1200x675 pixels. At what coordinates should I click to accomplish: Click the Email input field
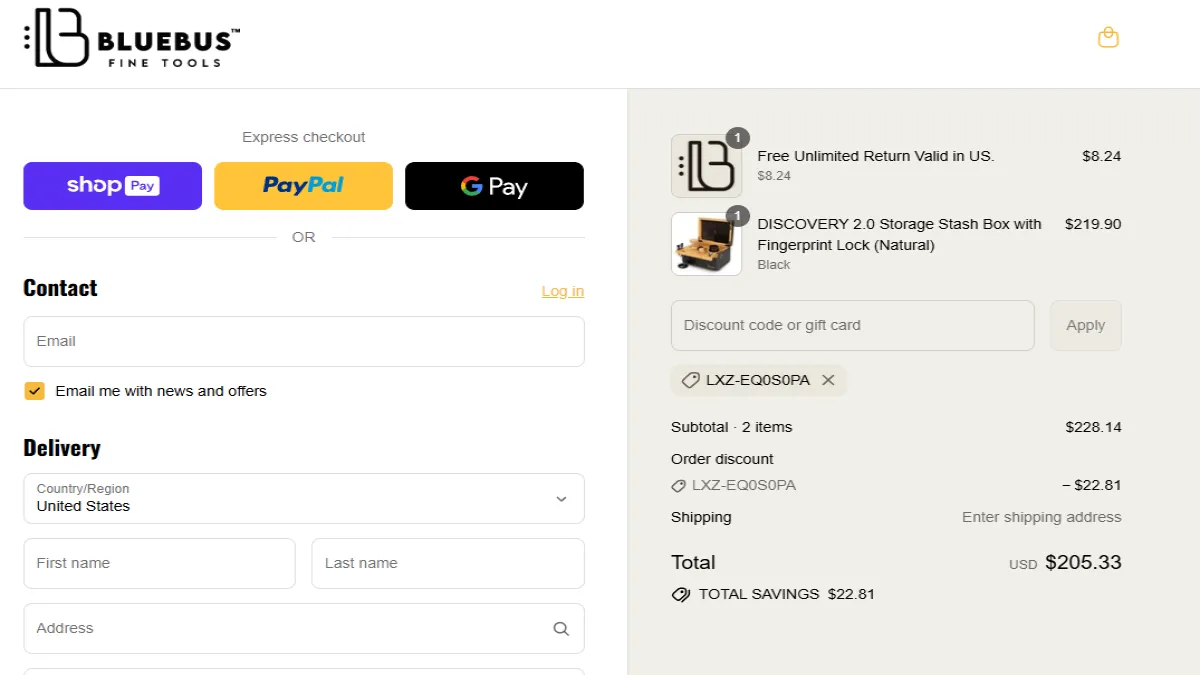pyautogui.click(x=303, y=341)
